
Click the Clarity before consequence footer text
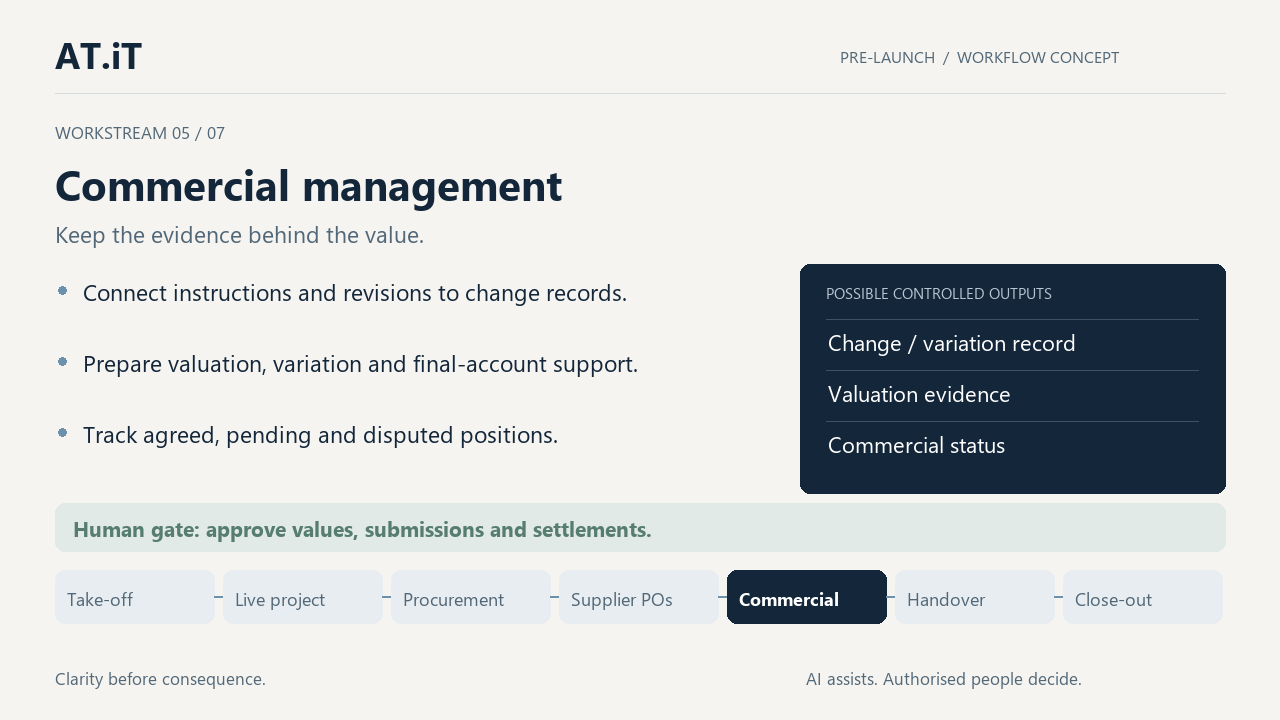pos(160,679)
